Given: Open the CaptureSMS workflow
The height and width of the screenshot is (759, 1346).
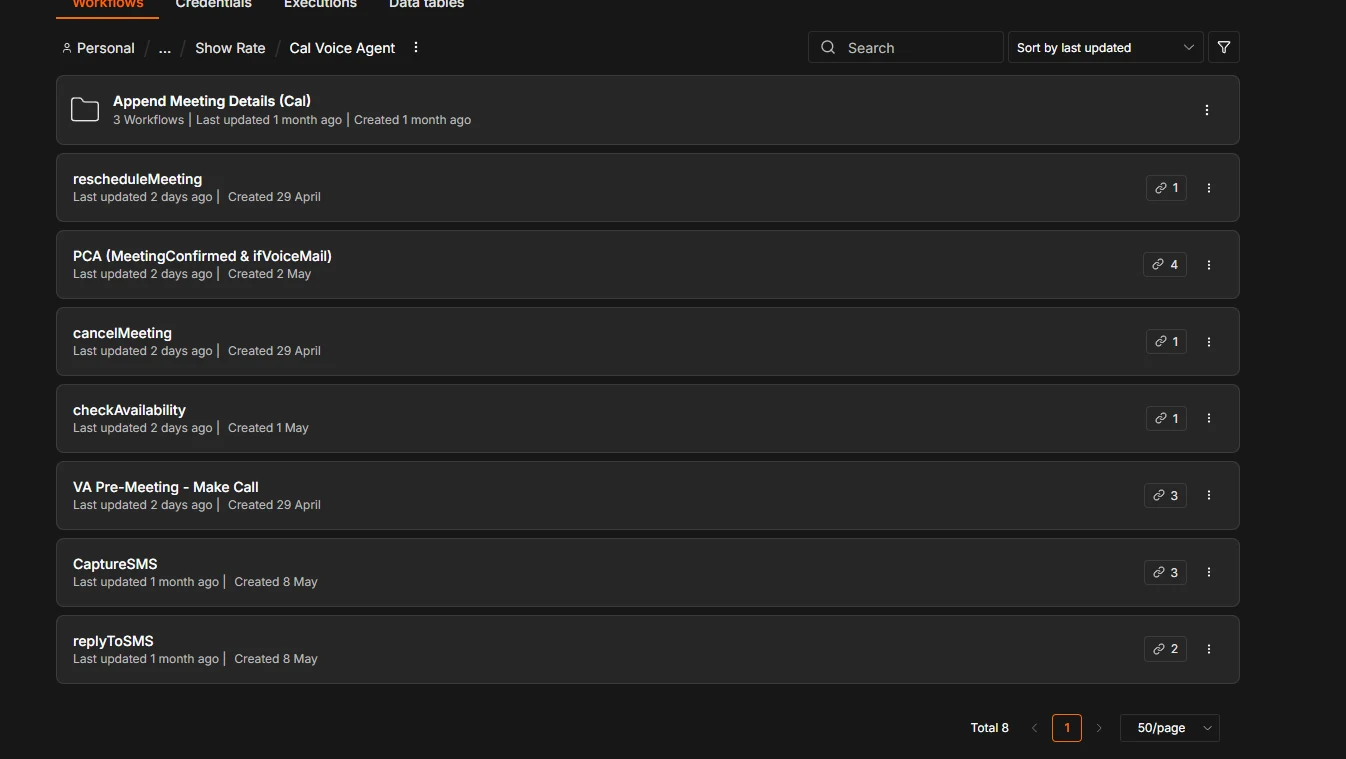Looking at the screenshot, I should (648, 573).
